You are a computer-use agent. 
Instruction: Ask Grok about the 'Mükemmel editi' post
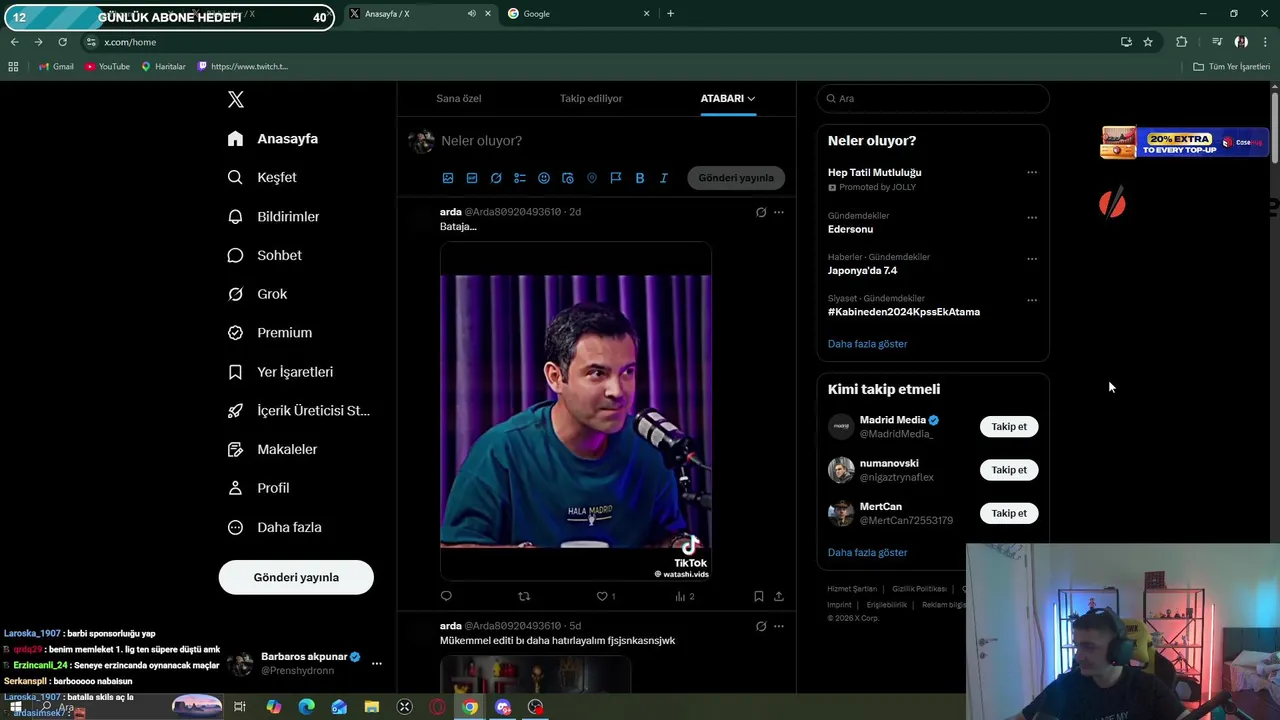761,626
